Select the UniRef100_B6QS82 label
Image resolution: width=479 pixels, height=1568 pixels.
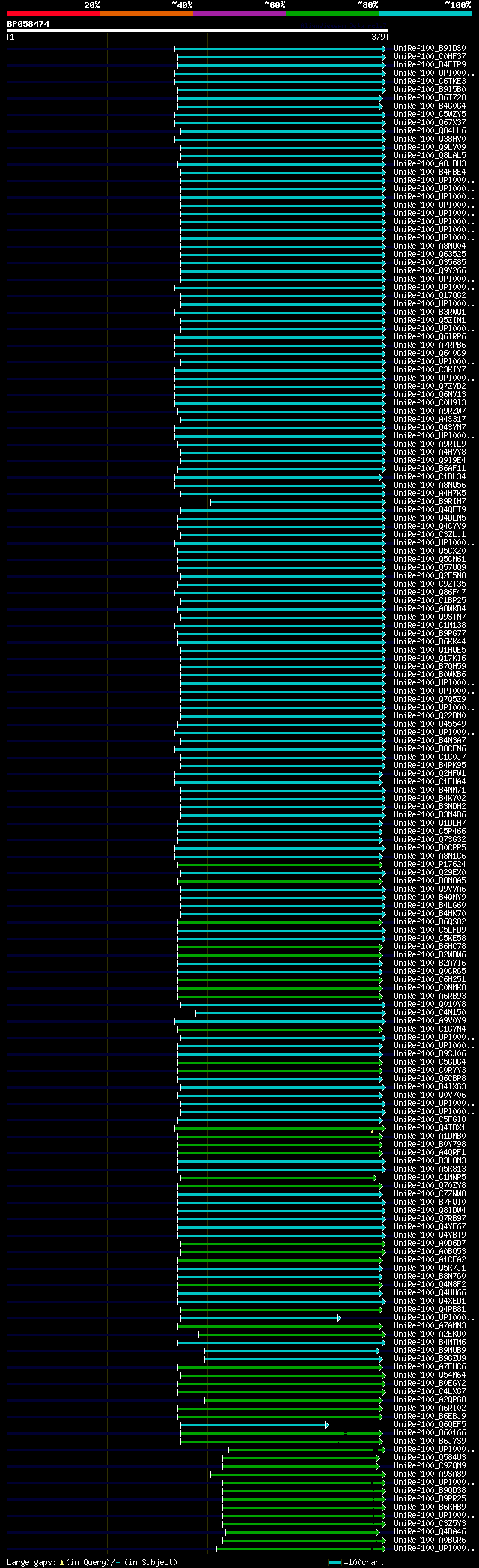coord(430,921)
